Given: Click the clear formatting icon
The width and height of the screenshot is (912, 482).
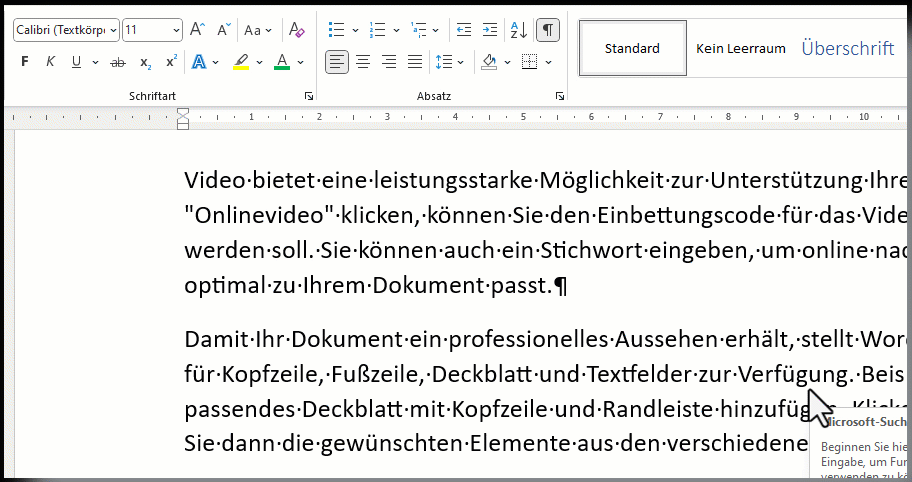Looking at the screenshot, I should coord(296,30).
